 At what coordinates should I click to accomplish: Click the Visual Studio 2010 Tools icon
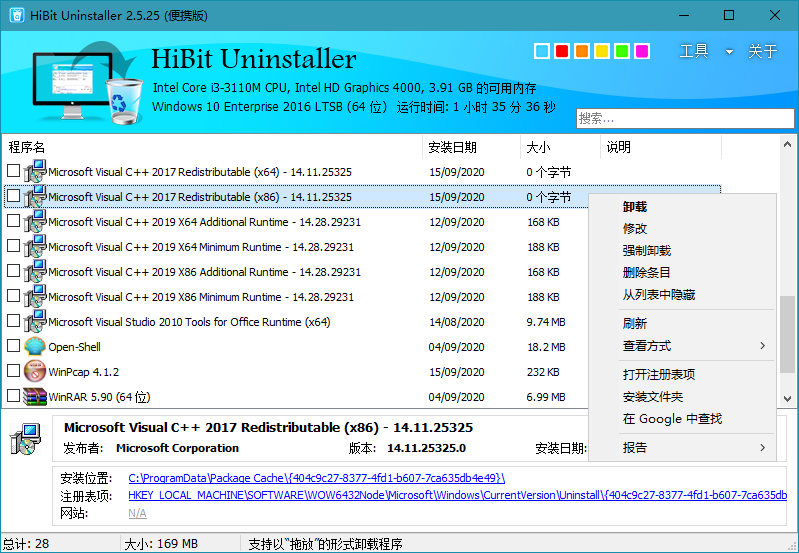click(35, 321)
